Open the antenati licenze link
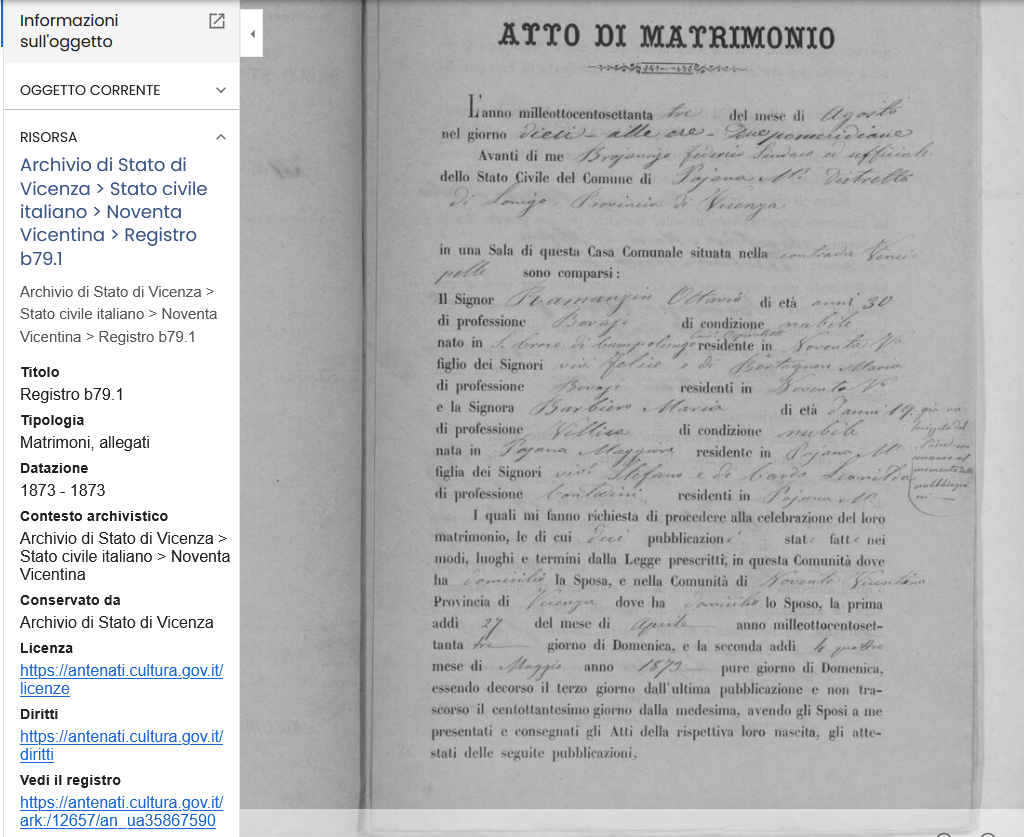Image resolution: width=1024 pixels, height=837 pixels. (x=121, y=680)
